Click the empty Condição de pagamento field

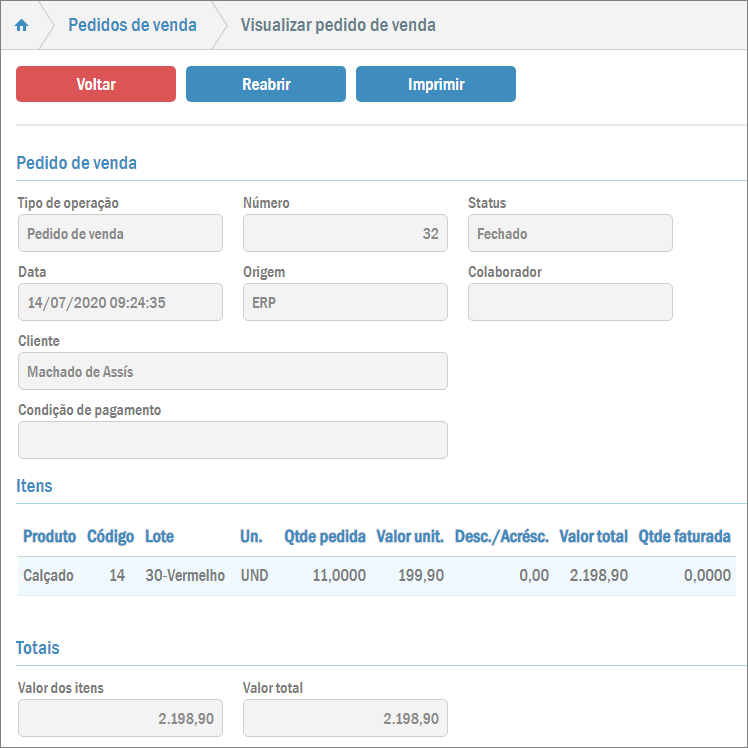click(232, 440)
